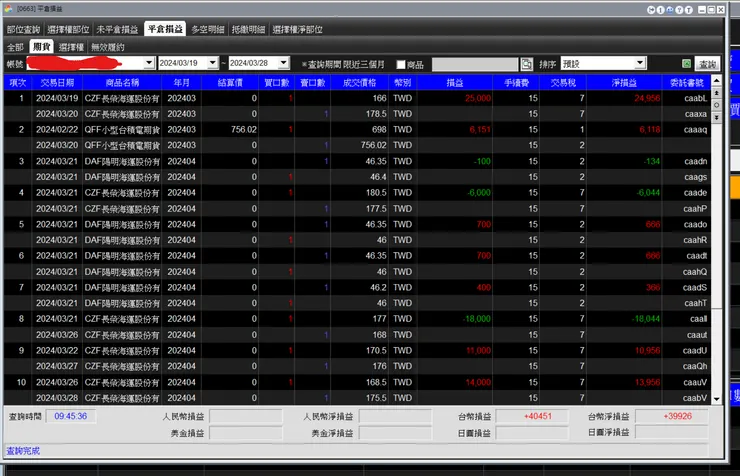
Task: Click the product name input field
Action: (475, 64)
